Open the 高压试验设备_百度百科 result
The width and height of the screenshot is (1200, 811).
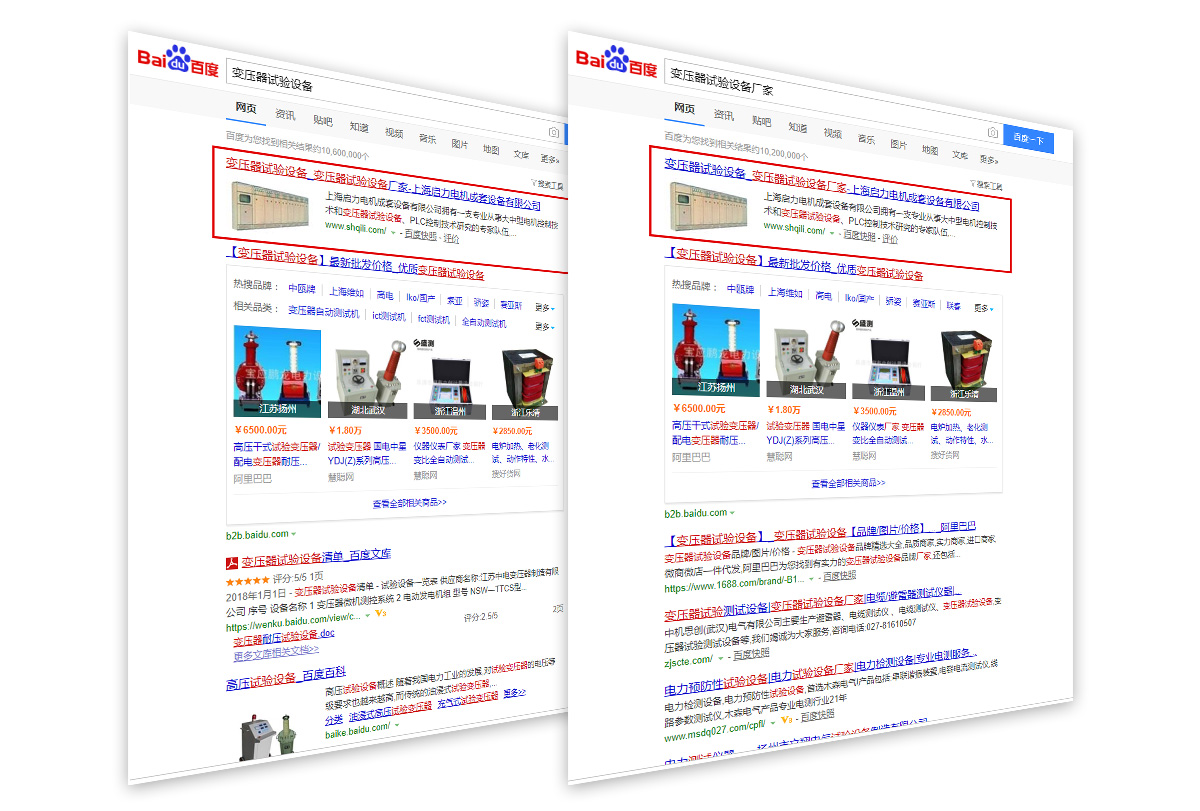click(x=286, y=680)
